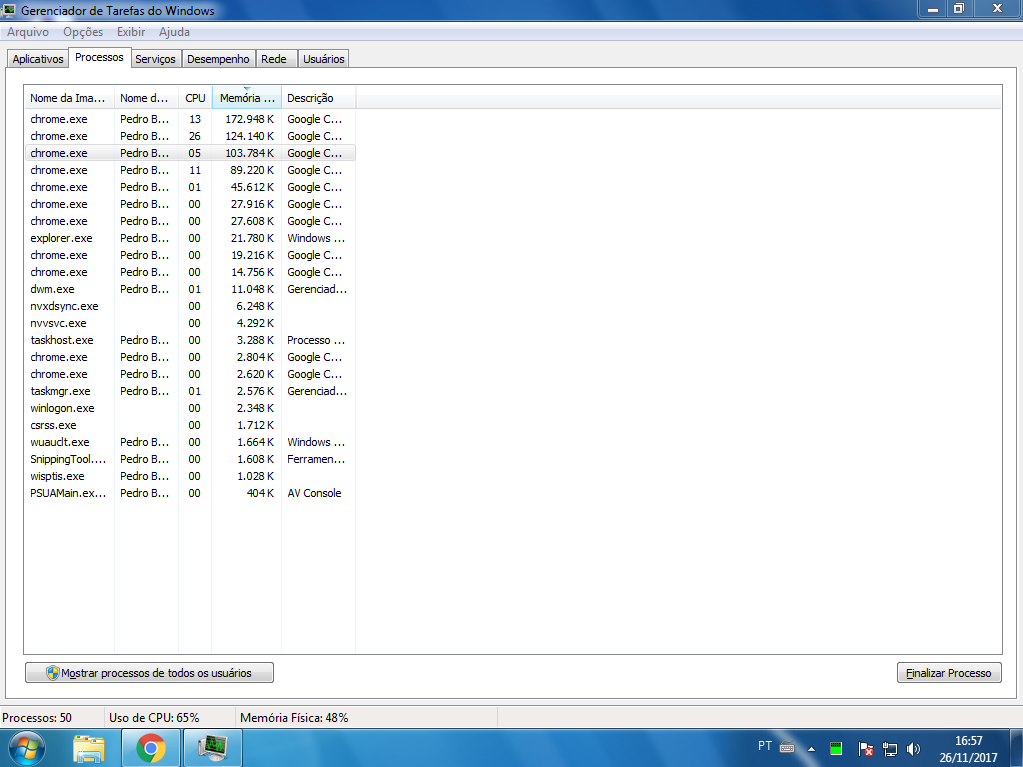Open the network status tray icon

(889, 749)
